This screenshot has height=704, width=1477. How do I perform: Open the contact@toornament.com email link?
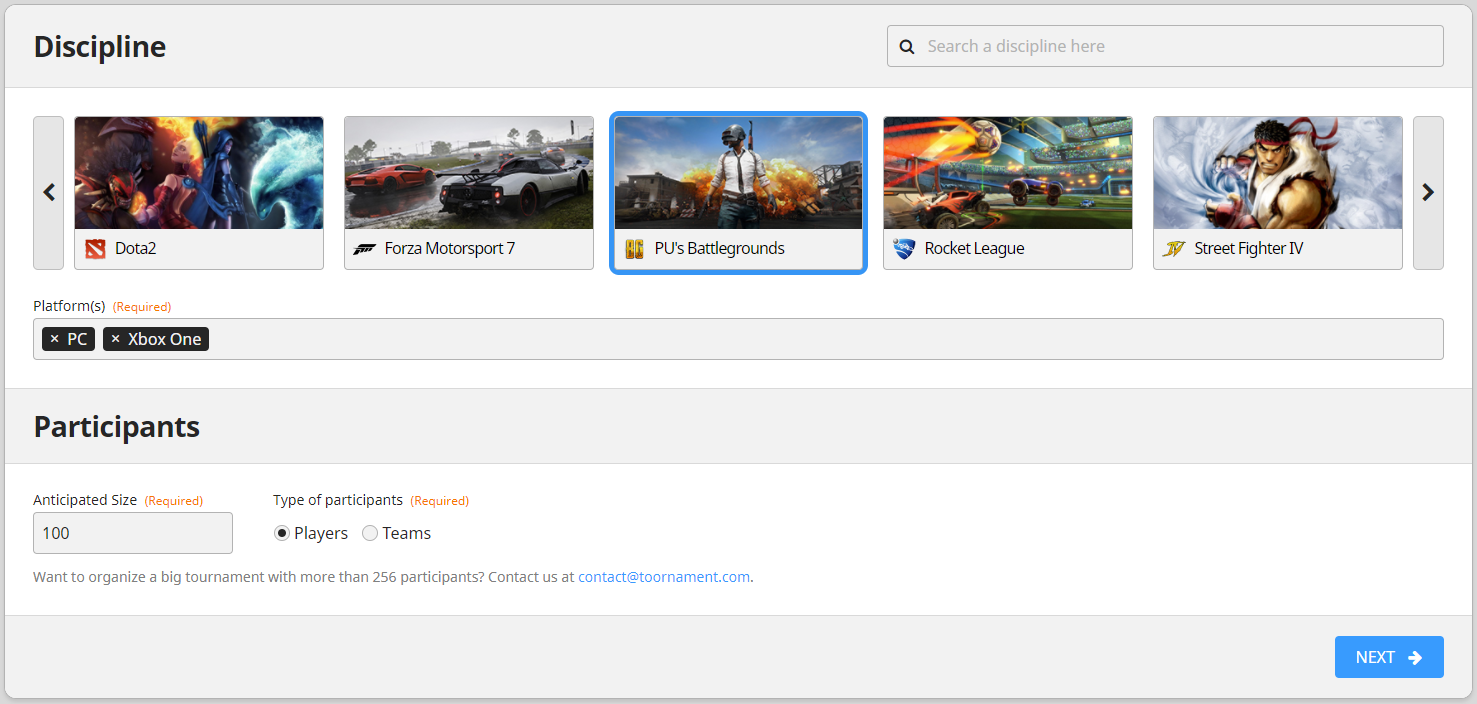[x=664, y=577]
